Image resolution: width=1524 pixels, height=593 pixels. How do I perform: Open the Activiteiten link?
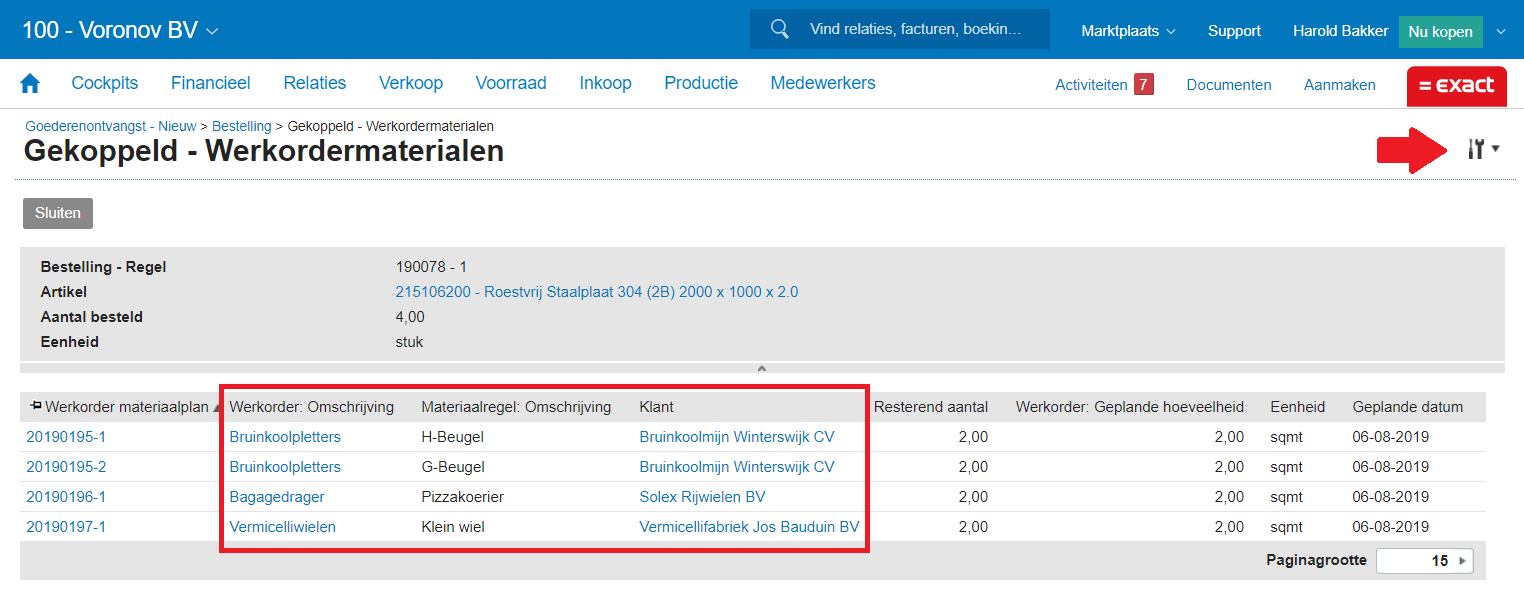coord(1091,85)
